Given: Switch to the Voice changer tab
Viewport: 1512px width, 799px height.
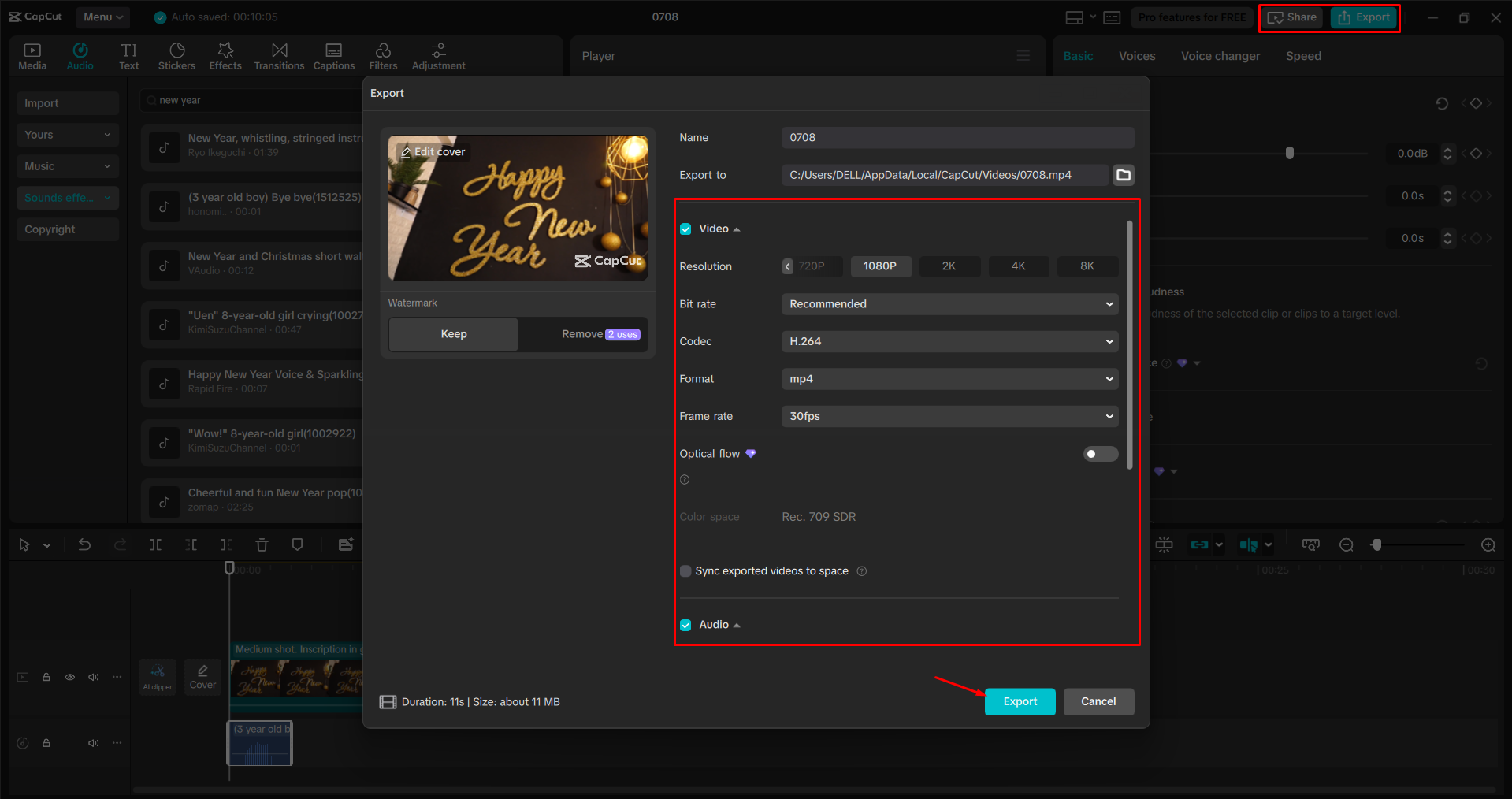Looking at the screenshot, I should tap(1220, 56).
